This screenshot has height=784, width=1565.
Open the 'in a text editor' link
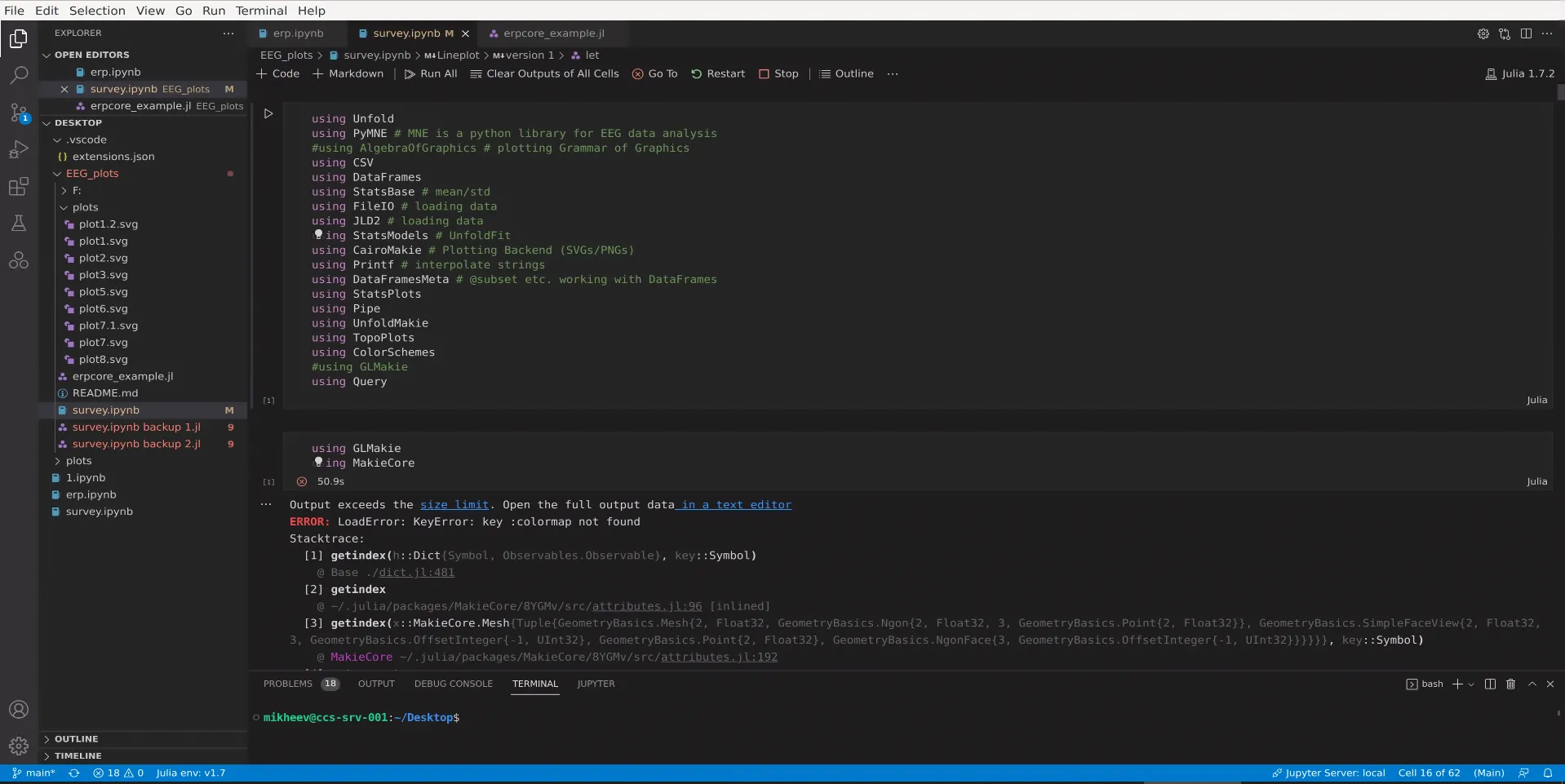736,505
